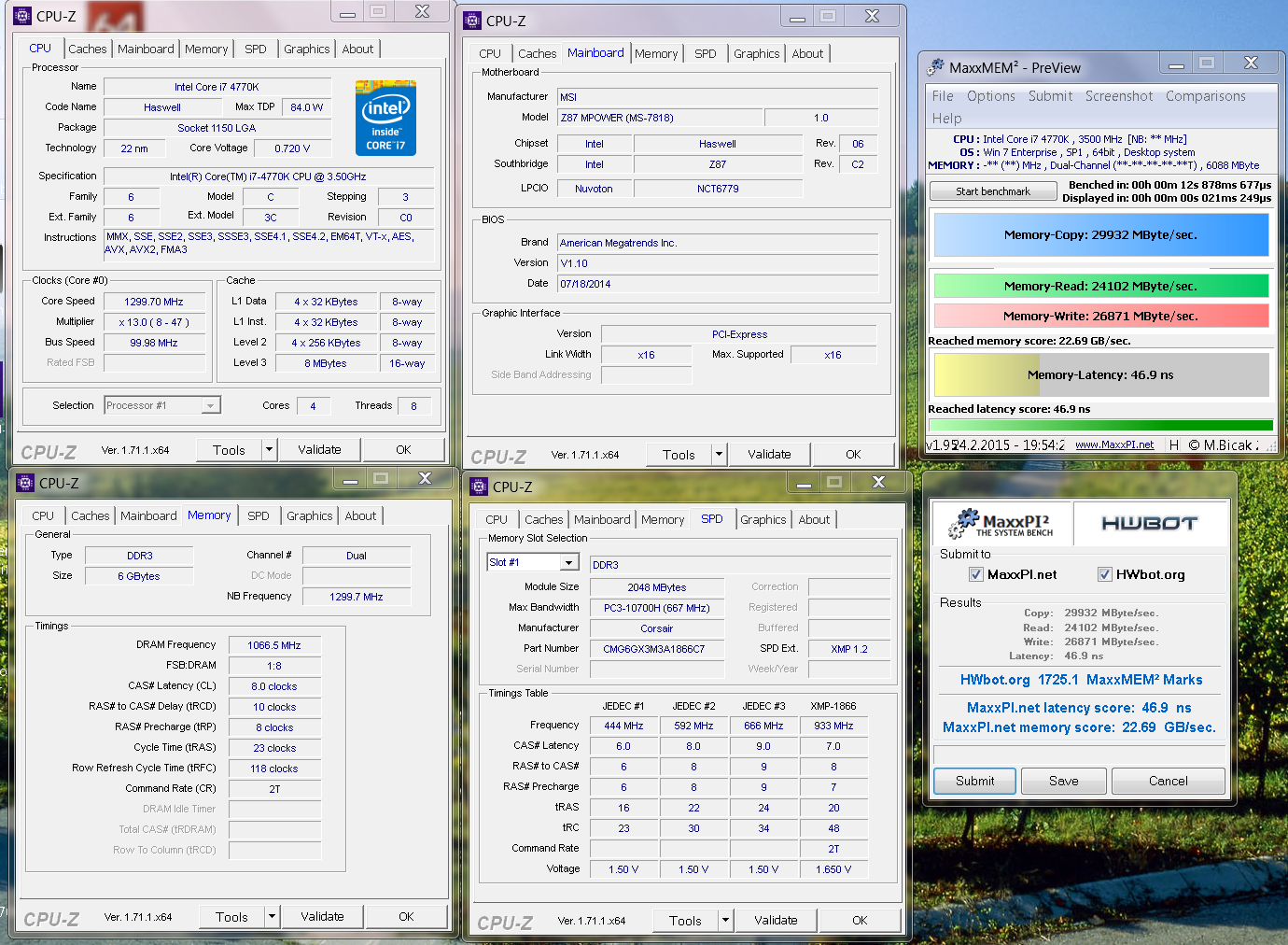This screenshot has width=1288, height=945.
Task: Click Memory-Copy result bar
Action: pos(1101,234)
